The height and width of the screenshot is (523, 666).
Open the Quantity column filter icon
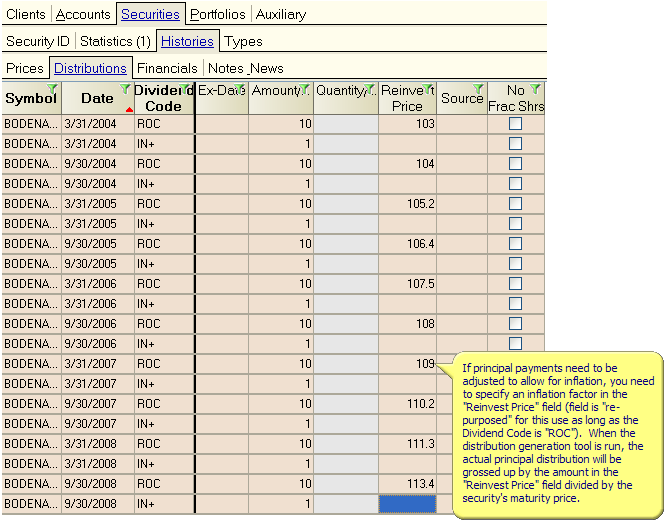370,89
